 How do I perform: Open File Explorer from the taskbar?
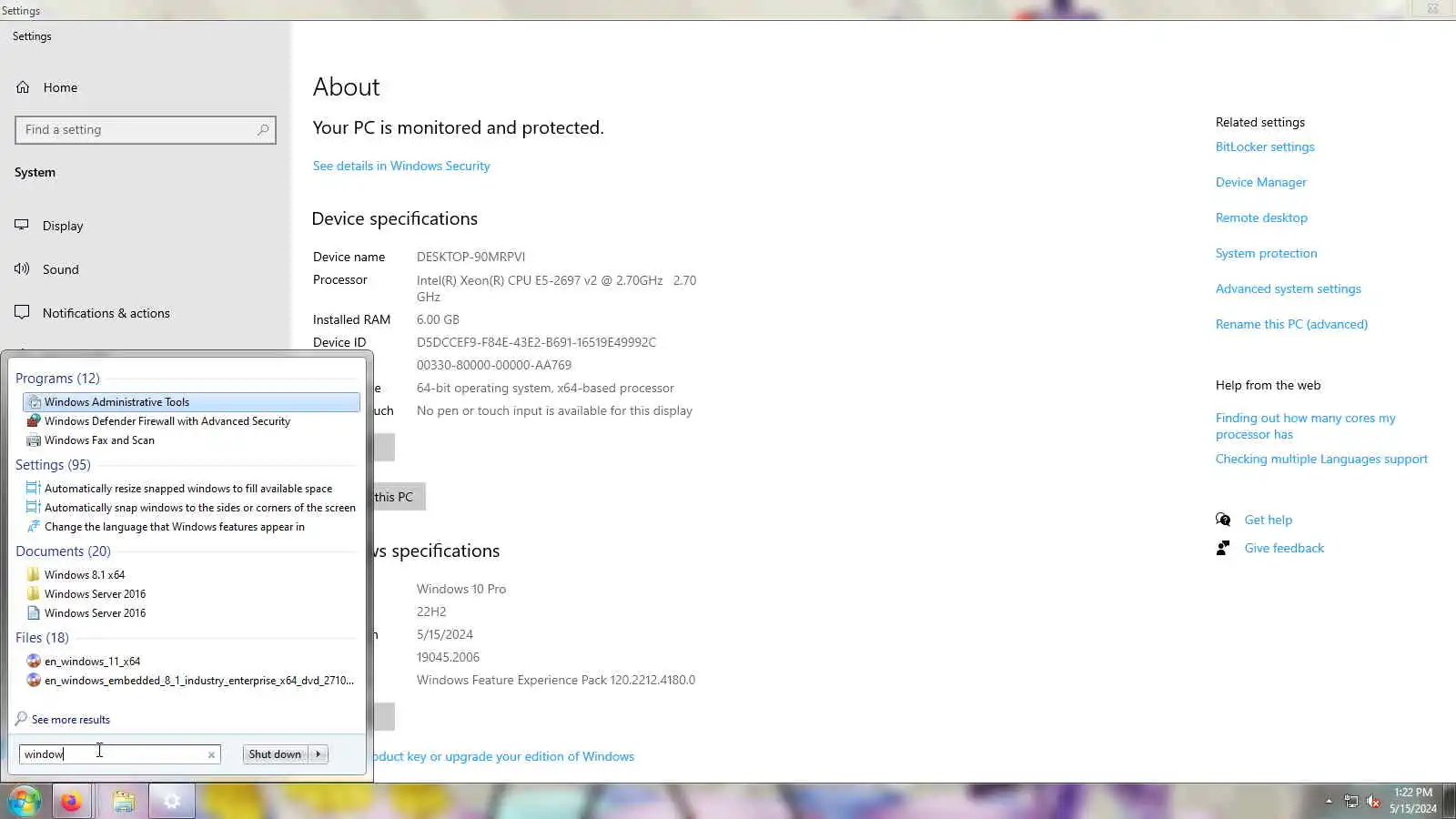click(x=124, y=802)
